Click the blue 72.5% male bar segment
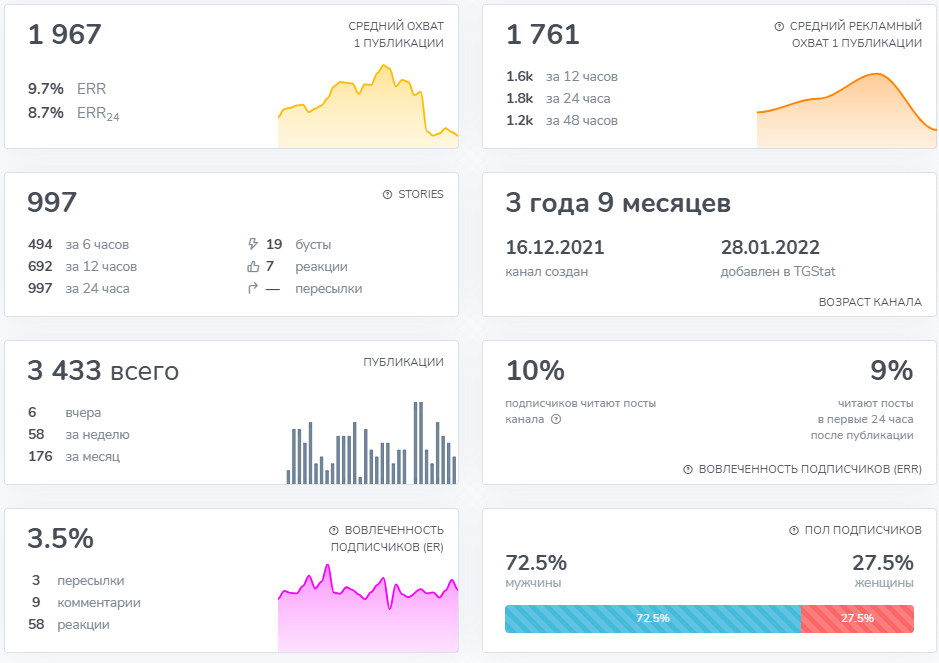Image resolution: width=939 pixels, height=663 pixels. point(652,618)
